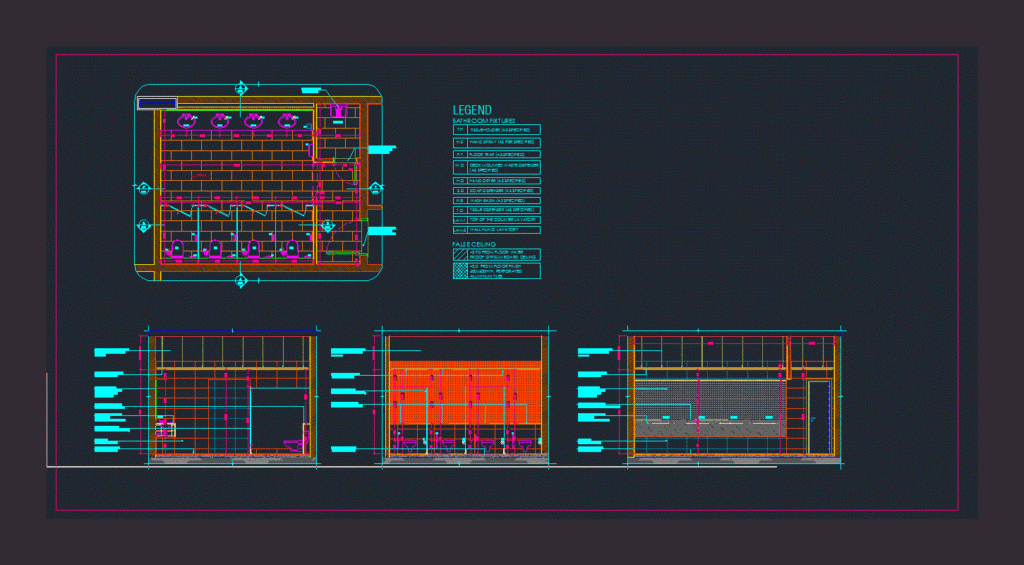
Task: Select the orange tiled wall in middle elevation
Action: point(465,392)
